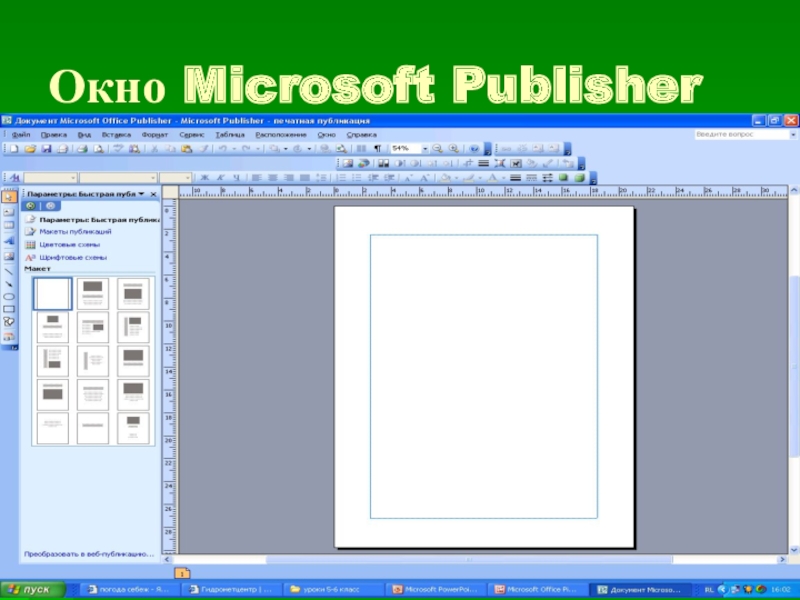Select the Oval drawing tool

tap(9, 296)
